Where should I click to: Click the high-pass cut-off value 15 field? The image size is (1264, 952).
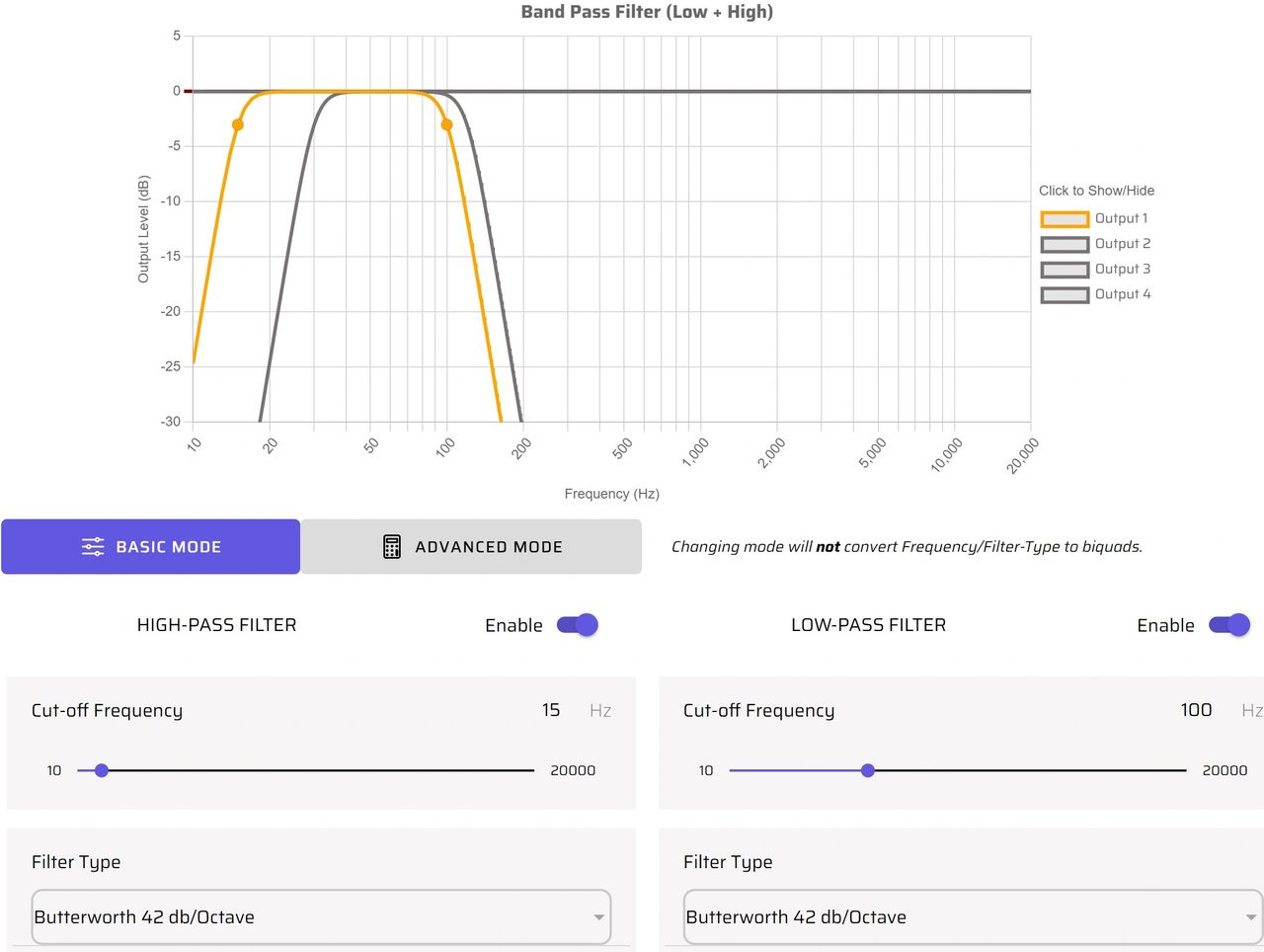(x=550, y=710)
